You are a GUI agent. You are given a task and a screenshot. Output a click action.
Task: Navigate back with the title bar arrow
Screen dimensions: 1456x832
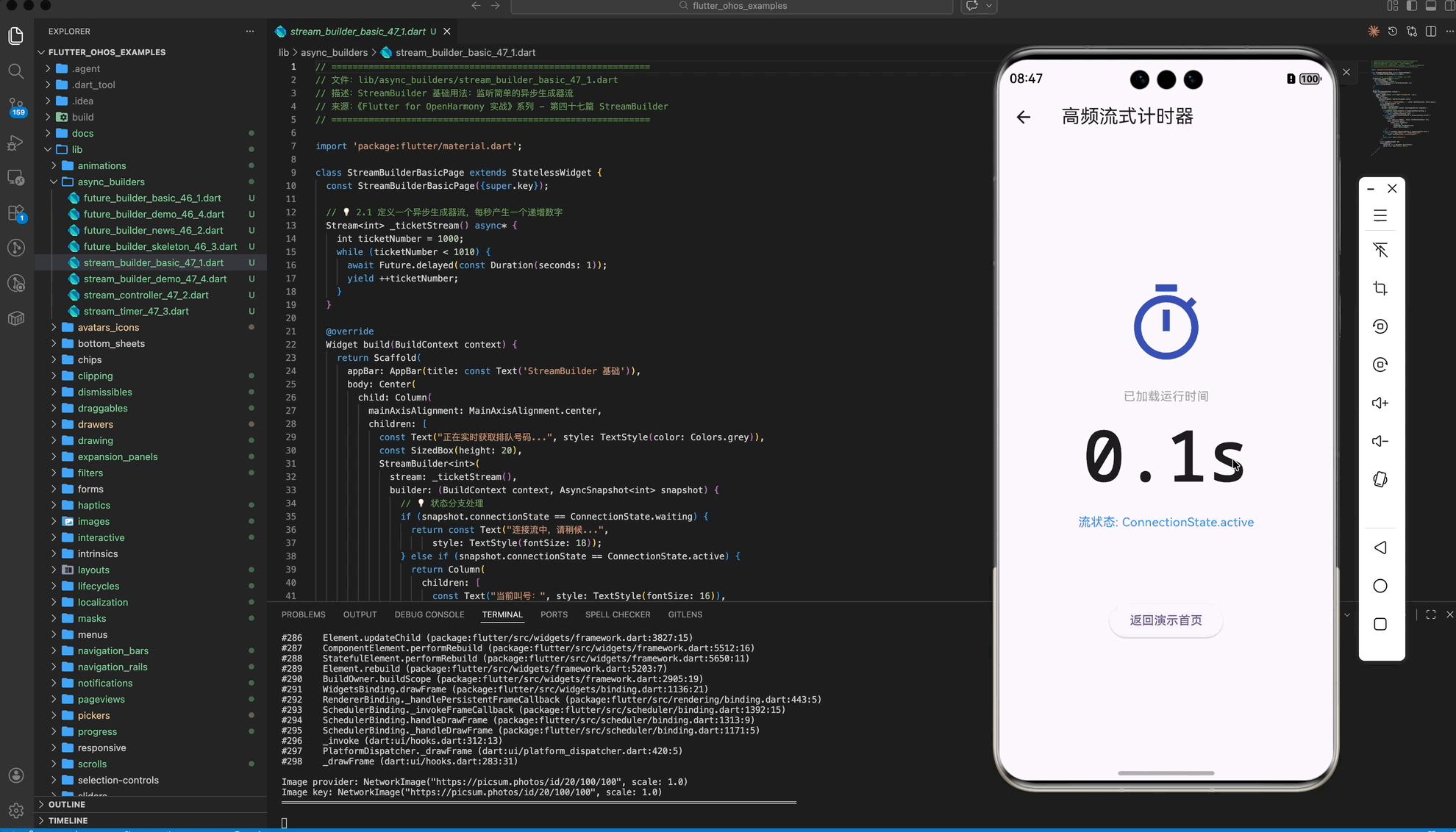pos(476,6)
